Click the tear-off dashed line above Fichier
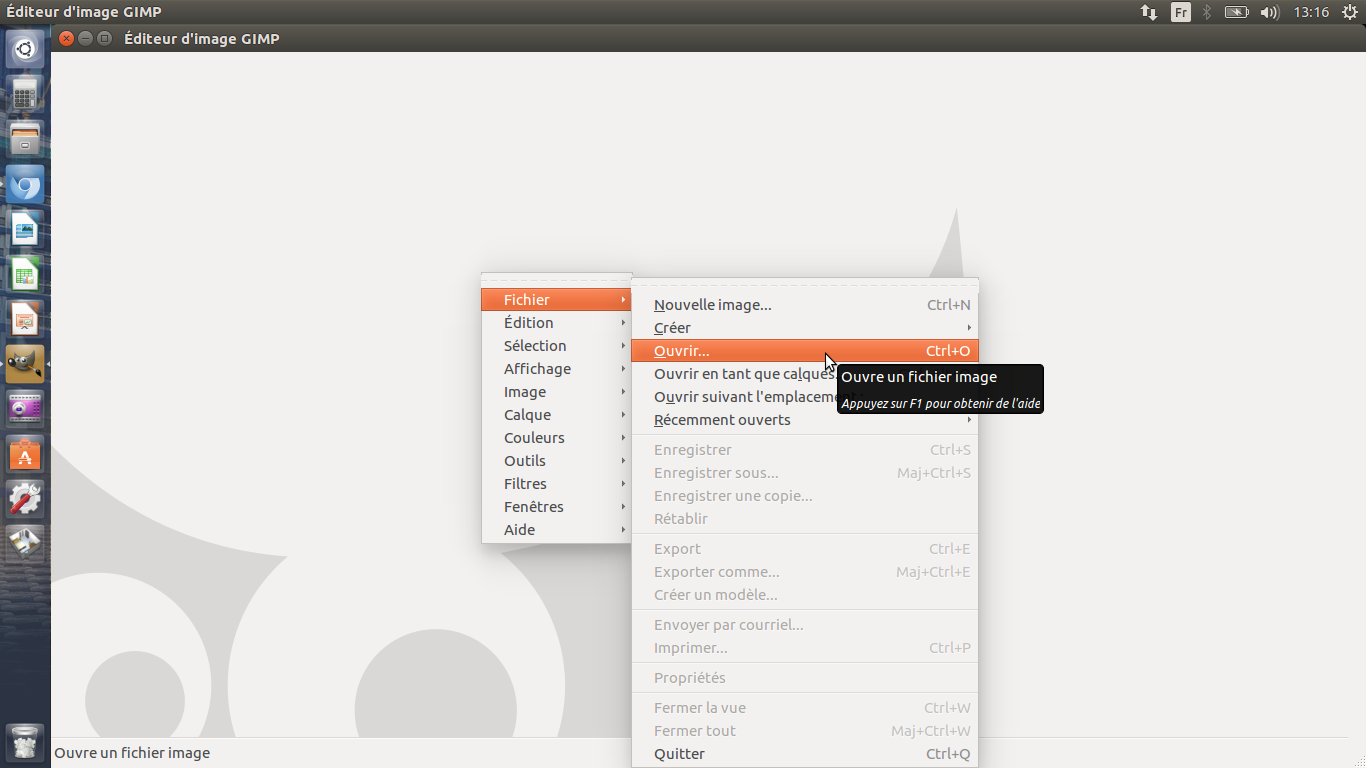The width and height of the screenshot is (1366, 768). click(556, 280)
